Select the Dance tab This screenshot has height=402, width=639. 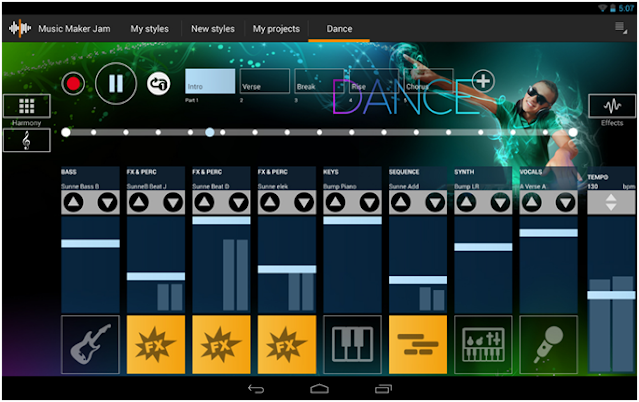[x=339, y=29]
